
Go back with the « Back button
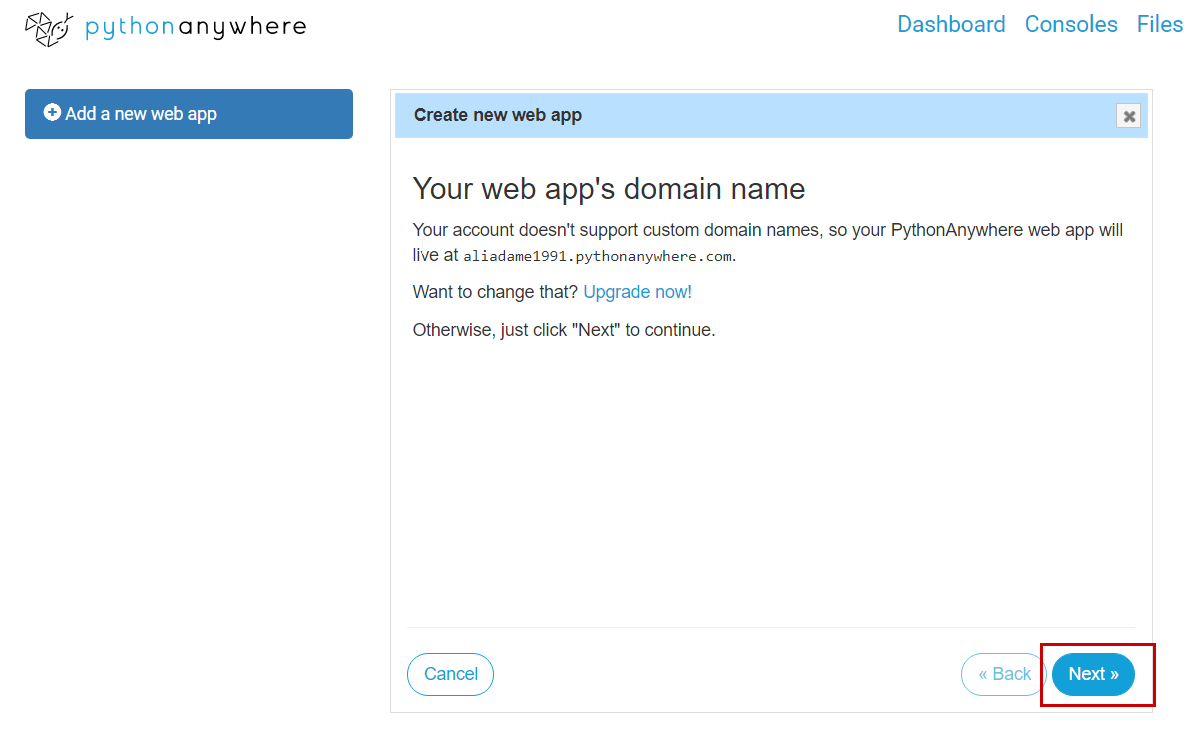click(x=1004, y=674)
